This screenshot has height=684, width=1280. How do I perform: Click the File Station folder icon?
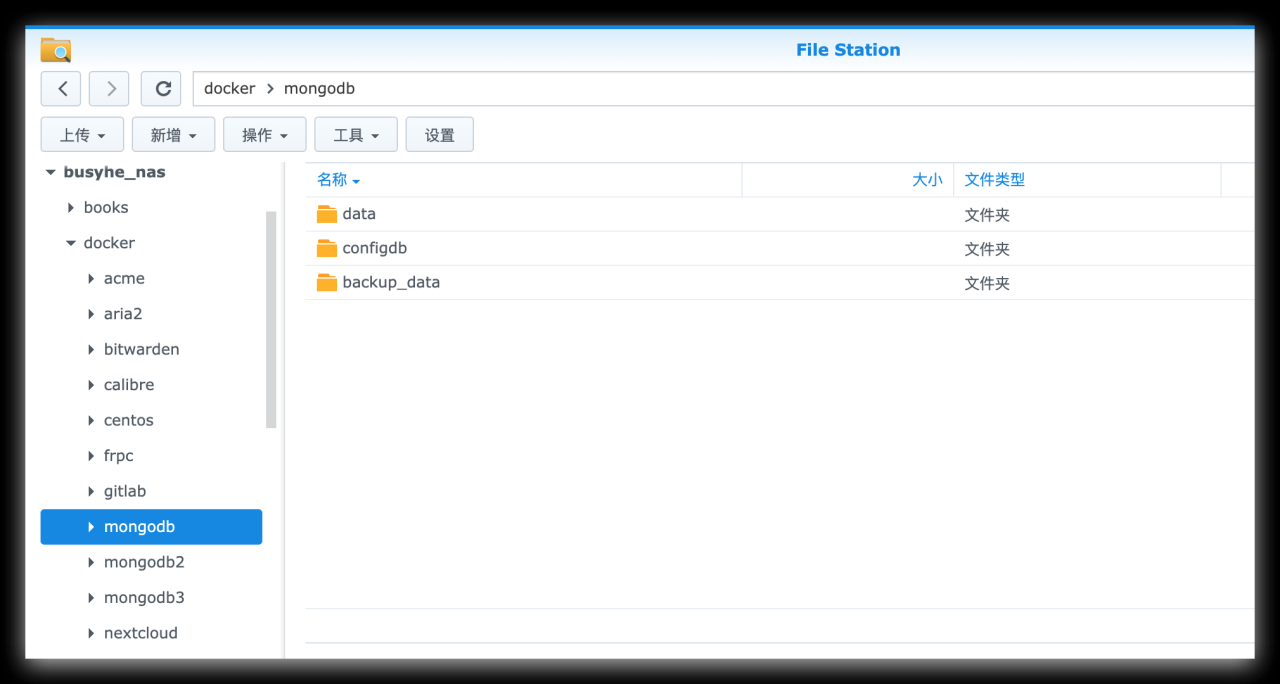(56, 50)
